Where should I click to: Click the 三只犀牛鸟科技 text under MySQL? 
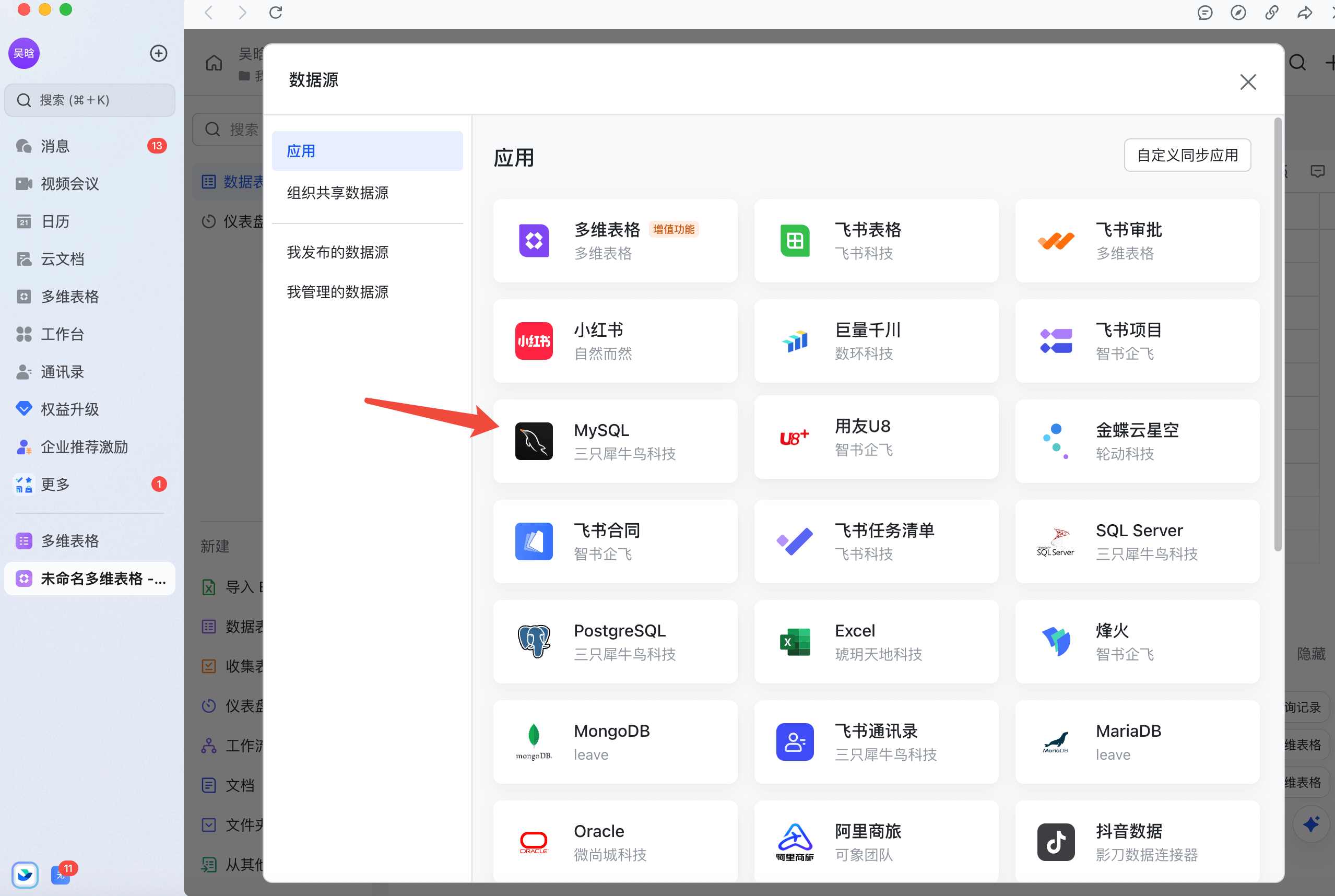pyautogui.click(x=624, y=454)
